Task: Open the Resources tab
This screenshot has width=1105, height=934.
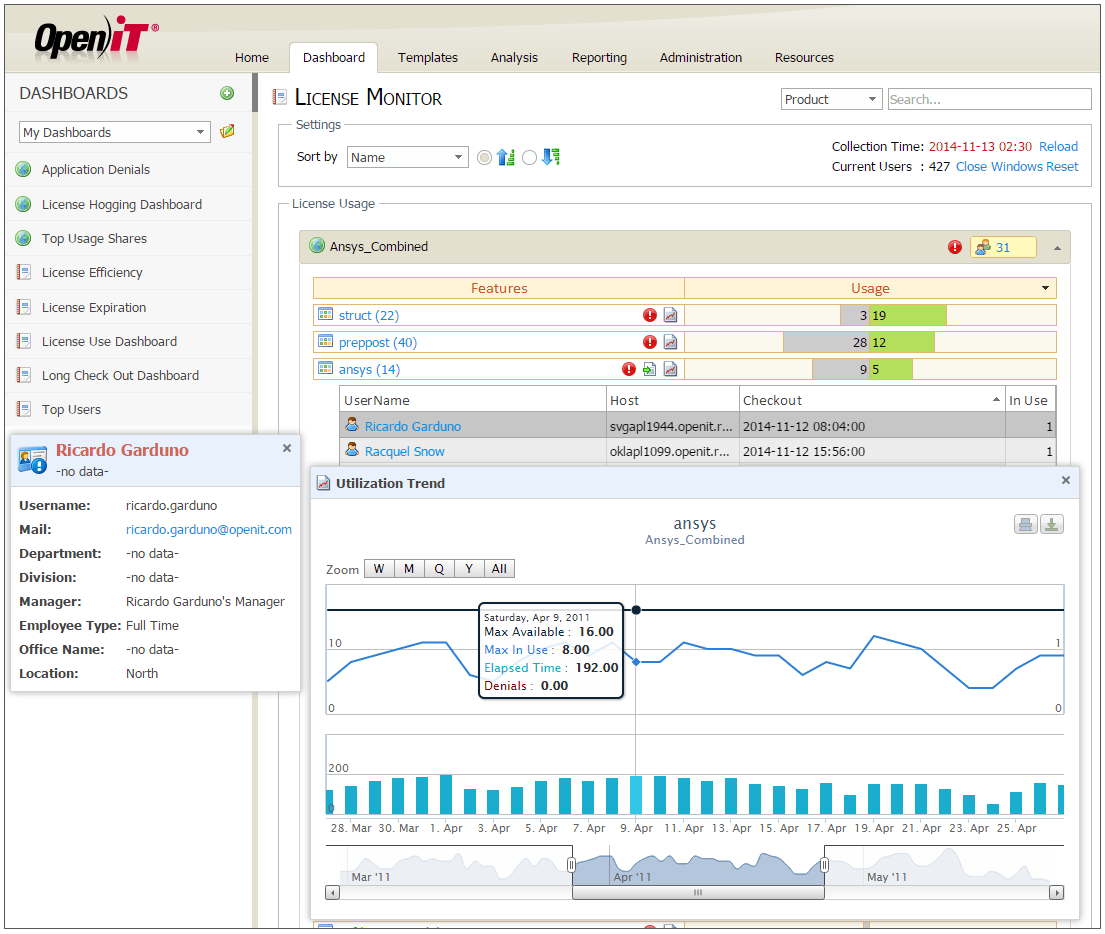Action: (x=804, y=57)
